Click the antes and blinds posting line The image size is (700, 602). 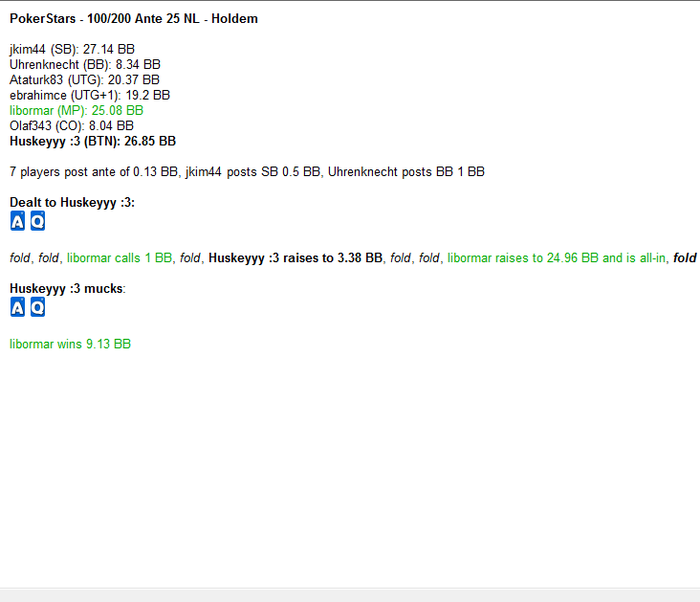247,172
